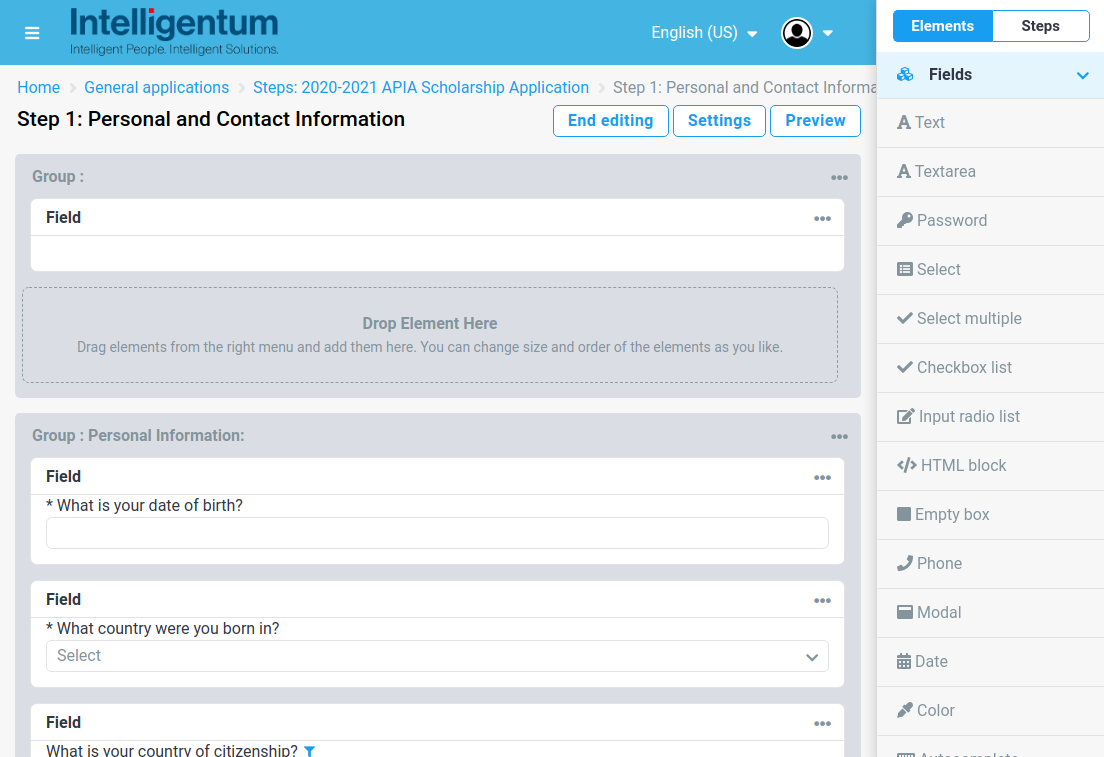The height and width of the screenshot is (757, 1104).
Task: Pick the Checkbox list checkmark icon
Action: 905,368
